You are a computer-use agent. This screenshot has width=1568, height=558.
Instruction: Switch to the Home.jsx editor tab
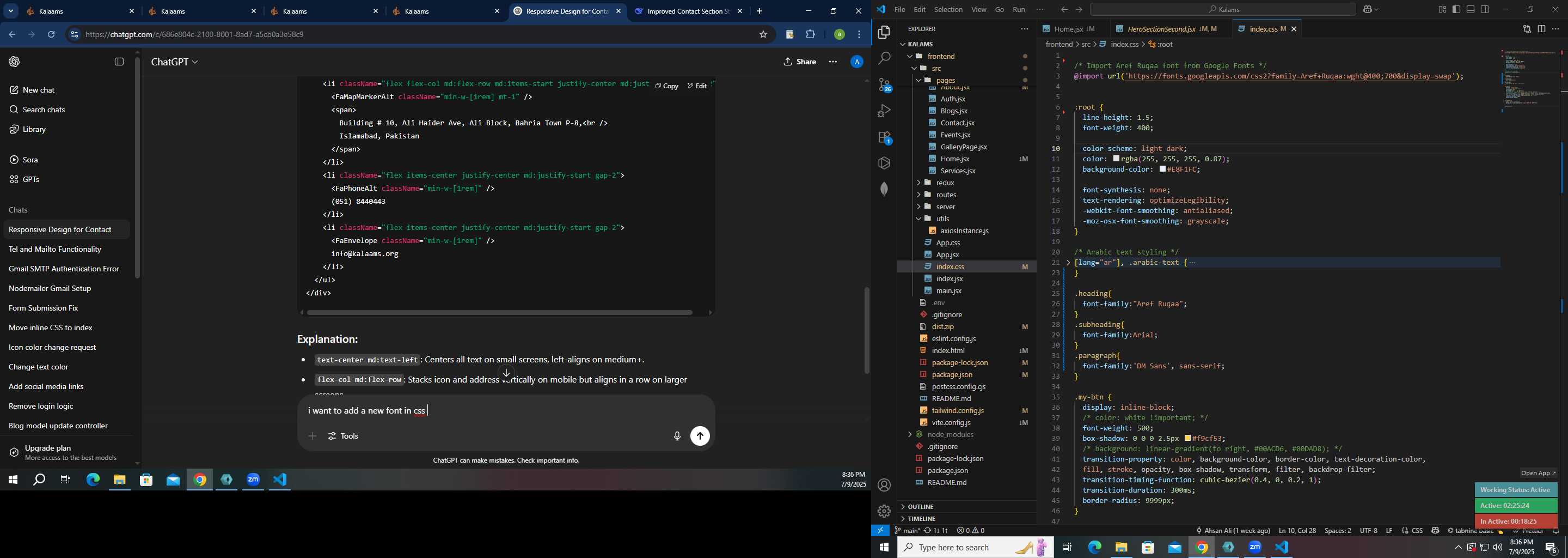tap(1069, 29)
